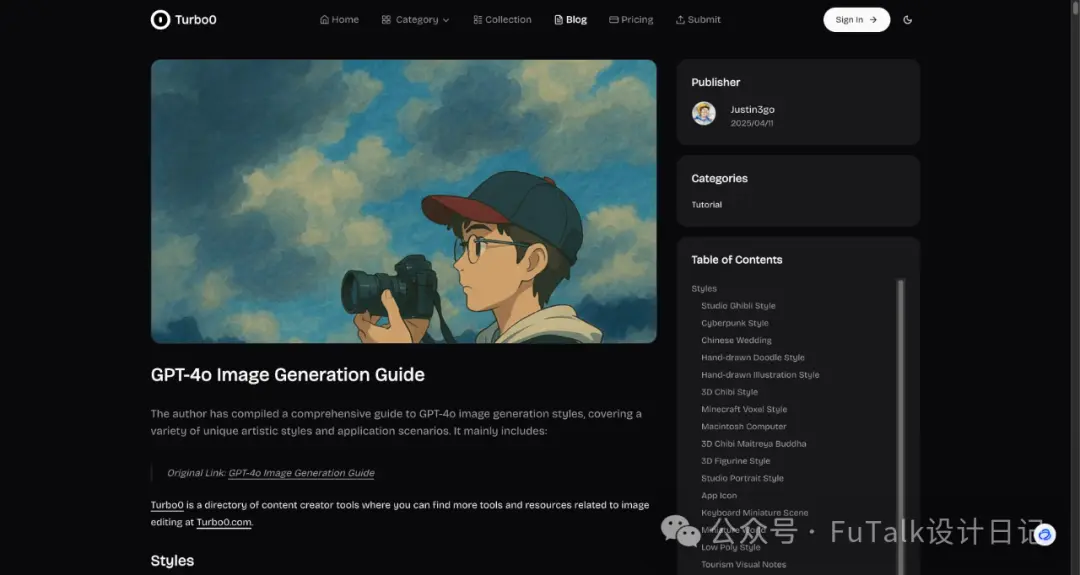Click the Sign In button
The height and width of the screenshot is (575, 1080).
point(856,20)
